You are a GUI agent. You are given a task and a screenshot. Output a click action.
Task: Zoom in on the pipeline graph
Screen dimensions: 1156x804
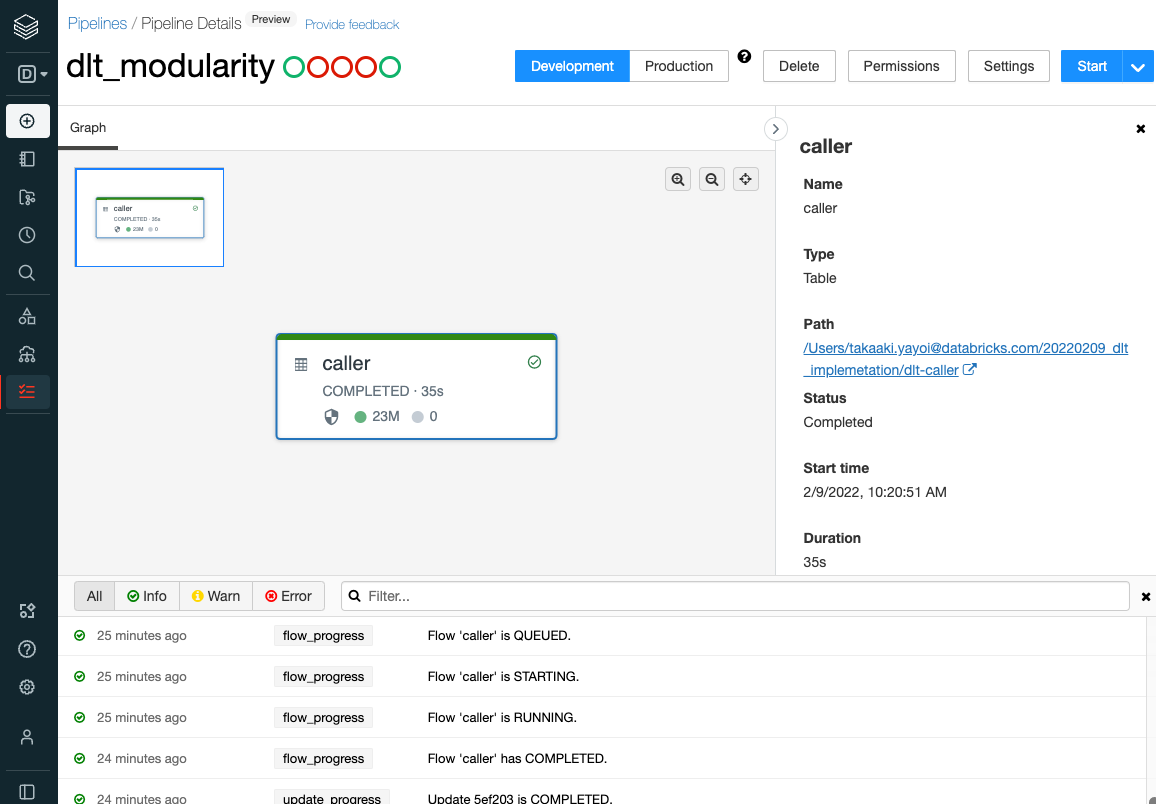click(678, 179)
